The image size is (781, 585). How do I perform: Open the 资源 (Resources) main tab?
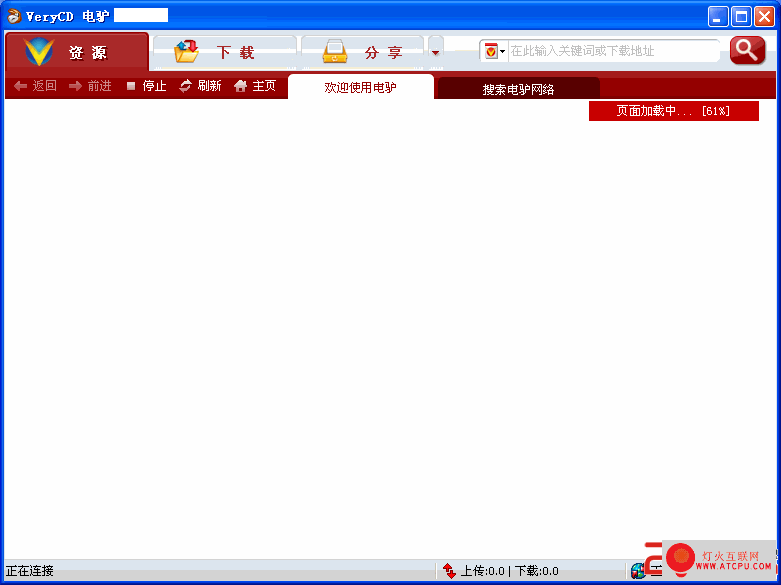pyautogui.click(x=77, y=52)
